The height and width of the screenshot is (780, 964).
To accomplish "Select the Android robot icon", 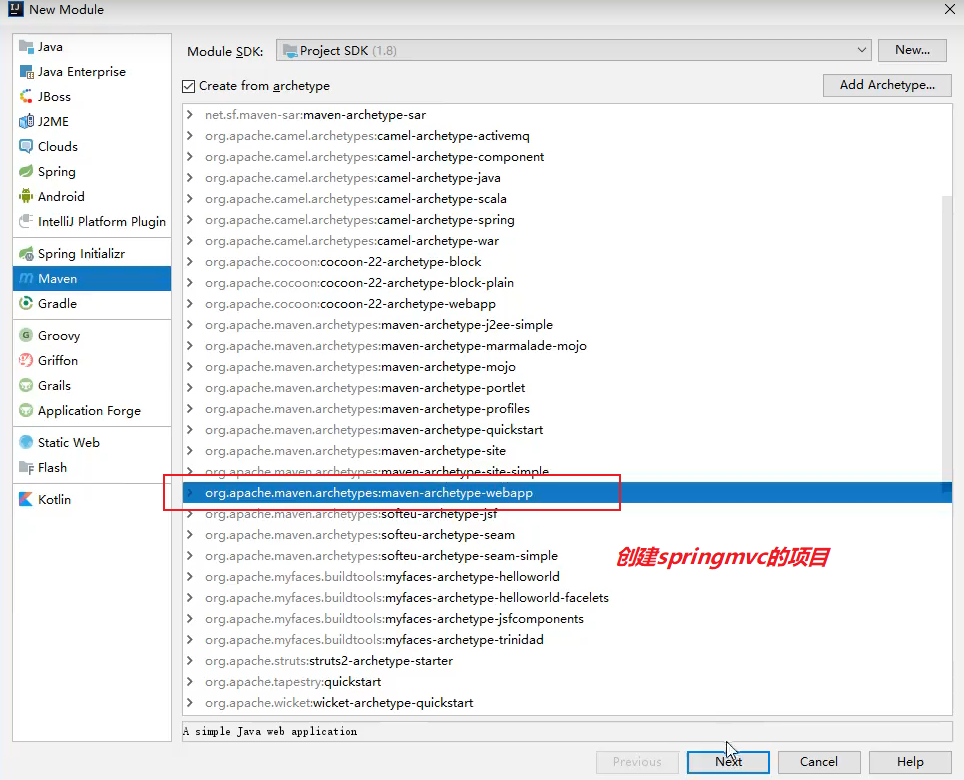I will [x=26, y=197].
